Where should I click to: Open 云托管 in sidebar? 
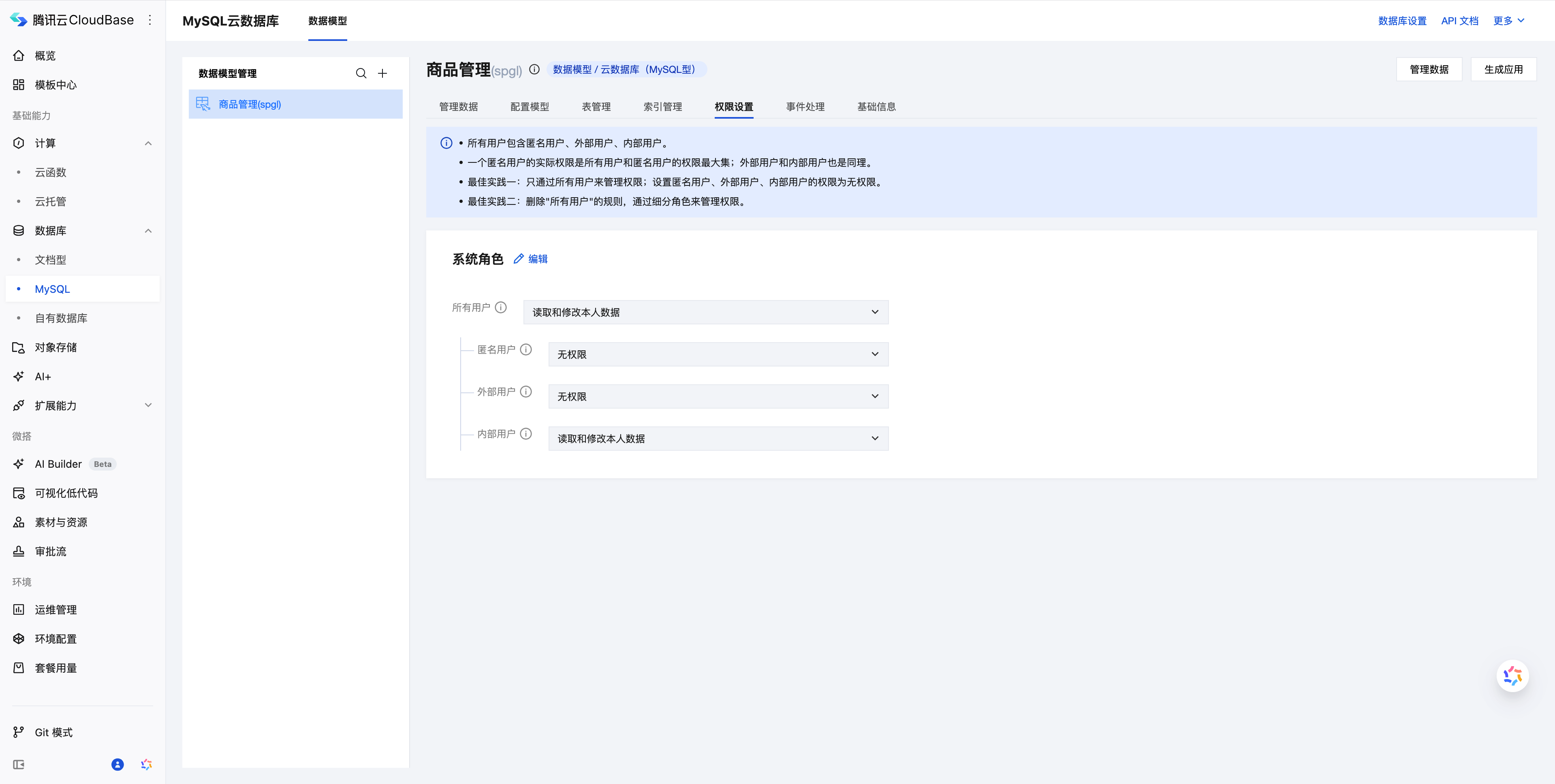tap(51, 201)
